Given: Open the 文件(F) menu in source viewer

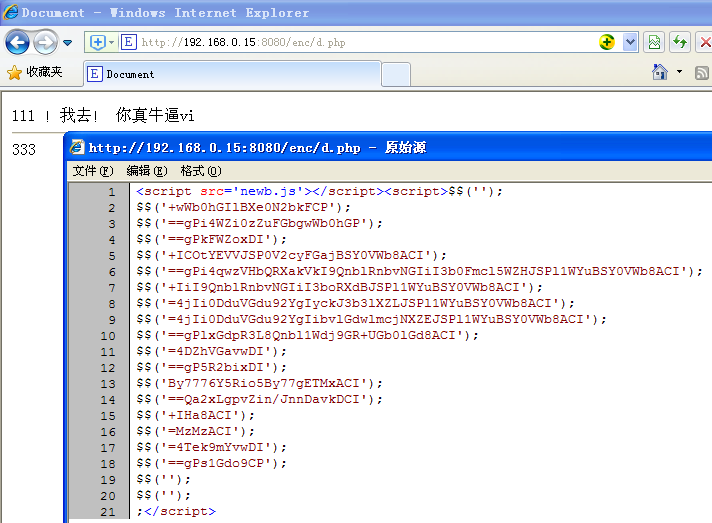Looking at the screenshot, I should pyautogui.click(x=93, y=171).
